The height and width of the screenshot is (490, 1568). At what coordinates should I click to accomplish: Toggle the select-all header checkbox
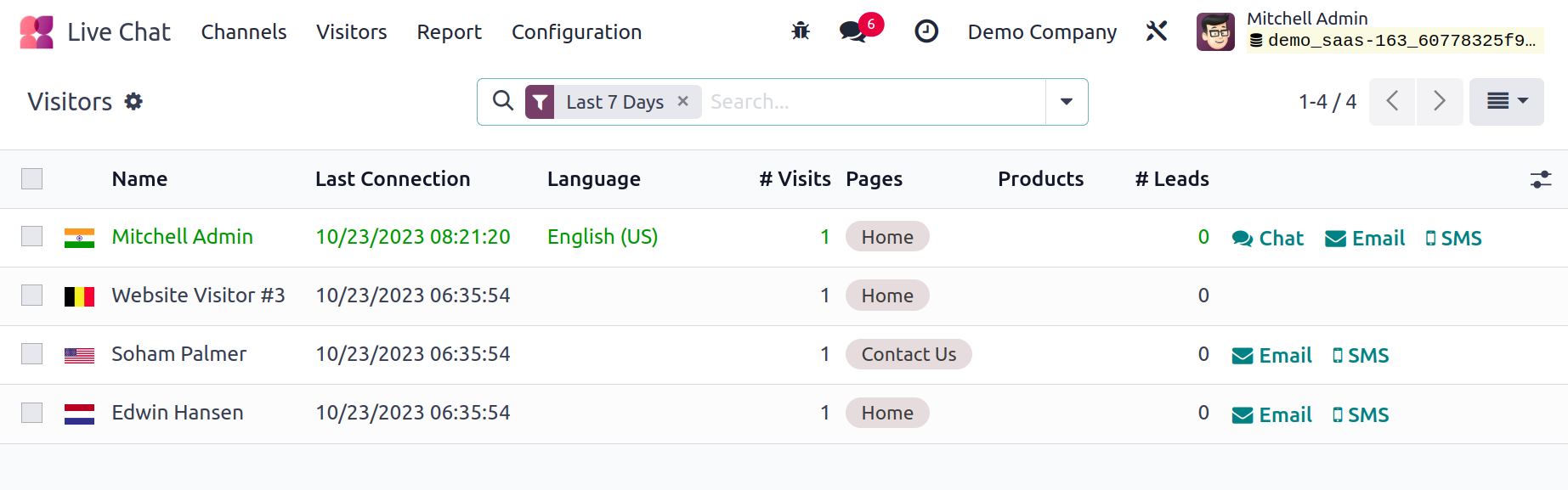point(32,179)
